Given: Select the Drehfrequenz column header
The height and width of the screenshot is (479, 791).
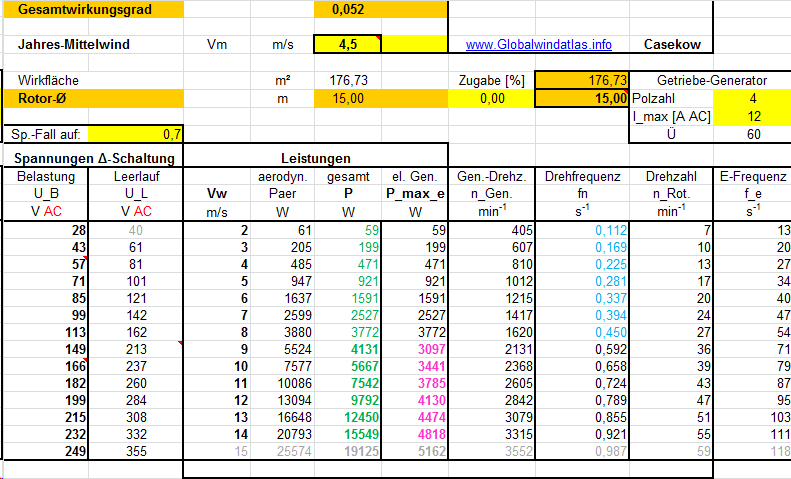Looking at the screenshot, I should point(582,176).
